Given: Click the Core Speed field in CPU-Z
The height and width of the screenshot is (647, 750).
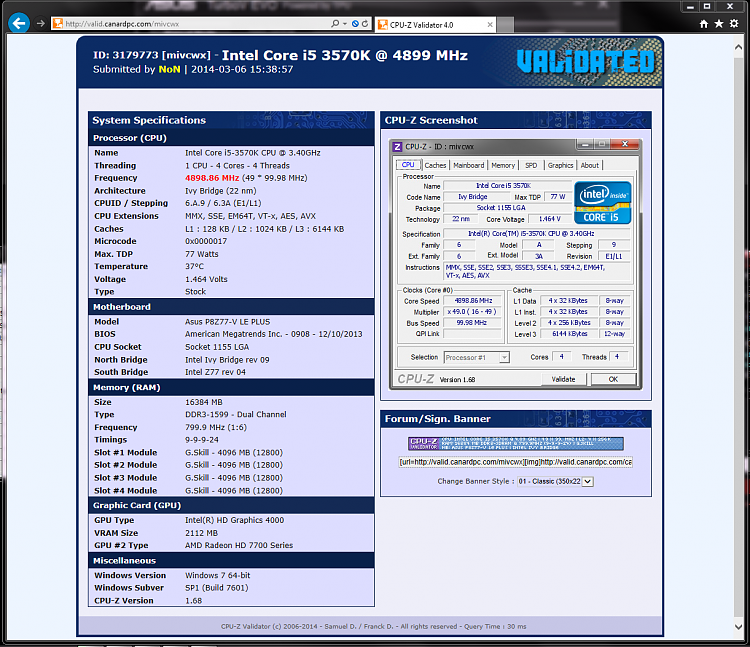Looking at the screenshot, I should tap(473, 301).
